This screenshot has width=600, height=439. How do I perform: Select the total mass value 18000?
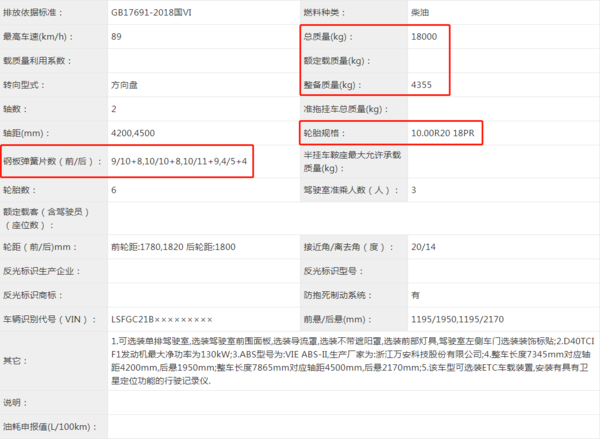(x=424, y=37)
